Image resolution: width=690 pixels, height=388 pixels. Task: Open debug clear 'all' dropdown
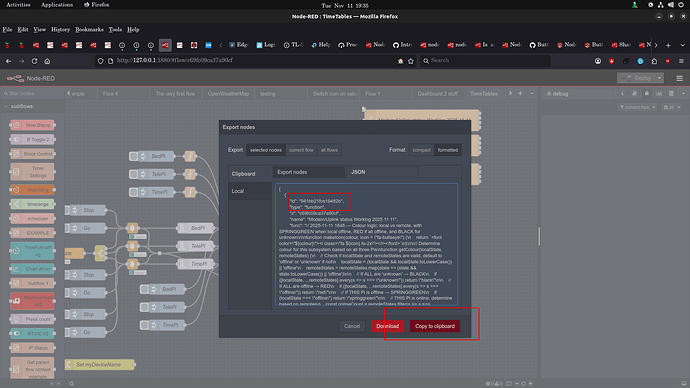(x=672, y=107)
